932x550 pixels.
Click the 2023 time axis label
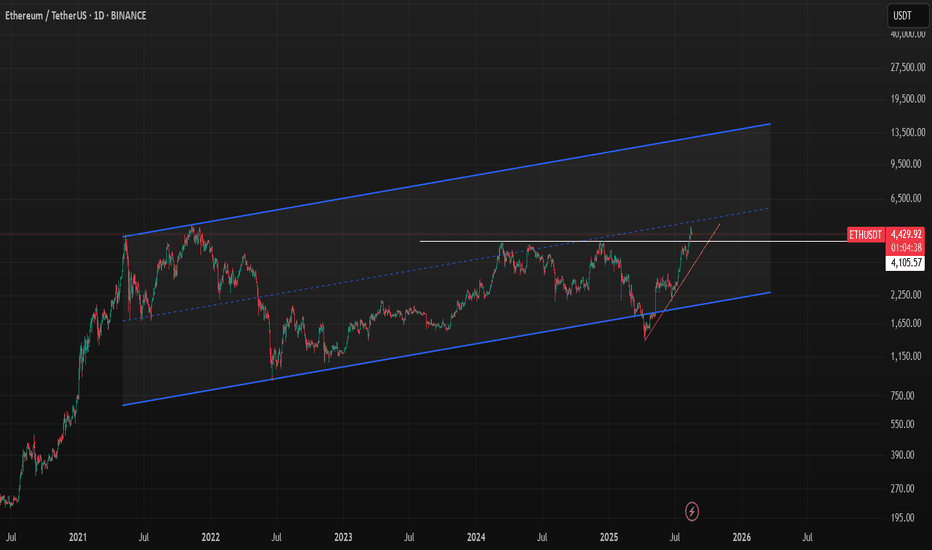(x=343, y=537)
